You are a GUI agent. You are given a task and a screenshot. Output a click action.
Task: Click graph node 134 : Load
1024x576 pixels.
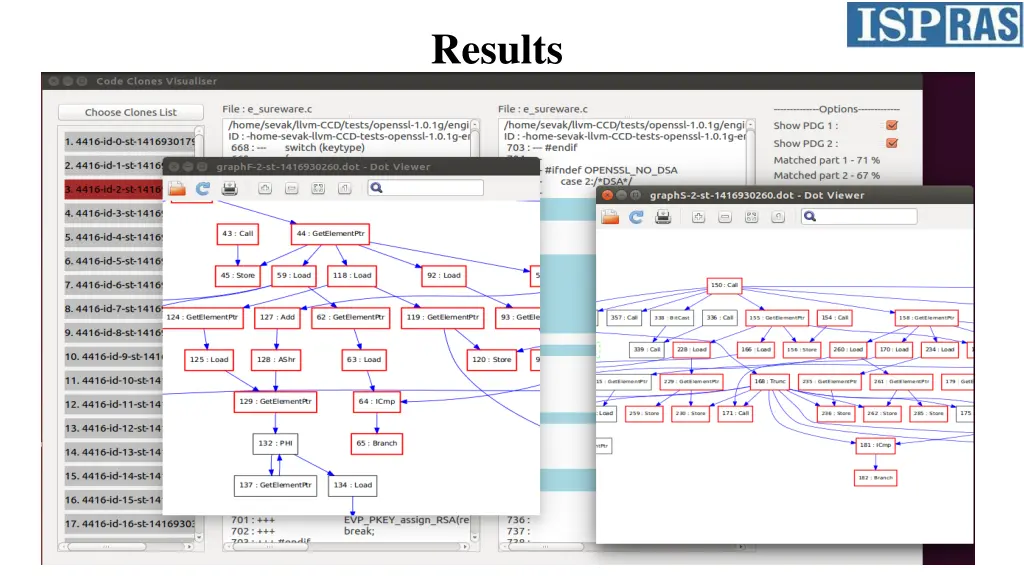point(353,485)
